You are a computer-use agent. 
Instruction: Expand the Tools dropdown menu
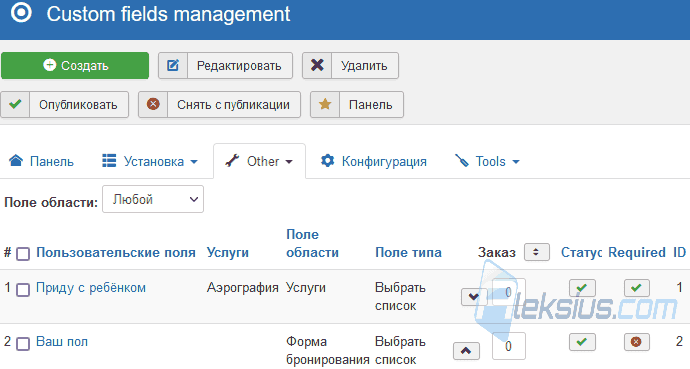click(487, 161)
